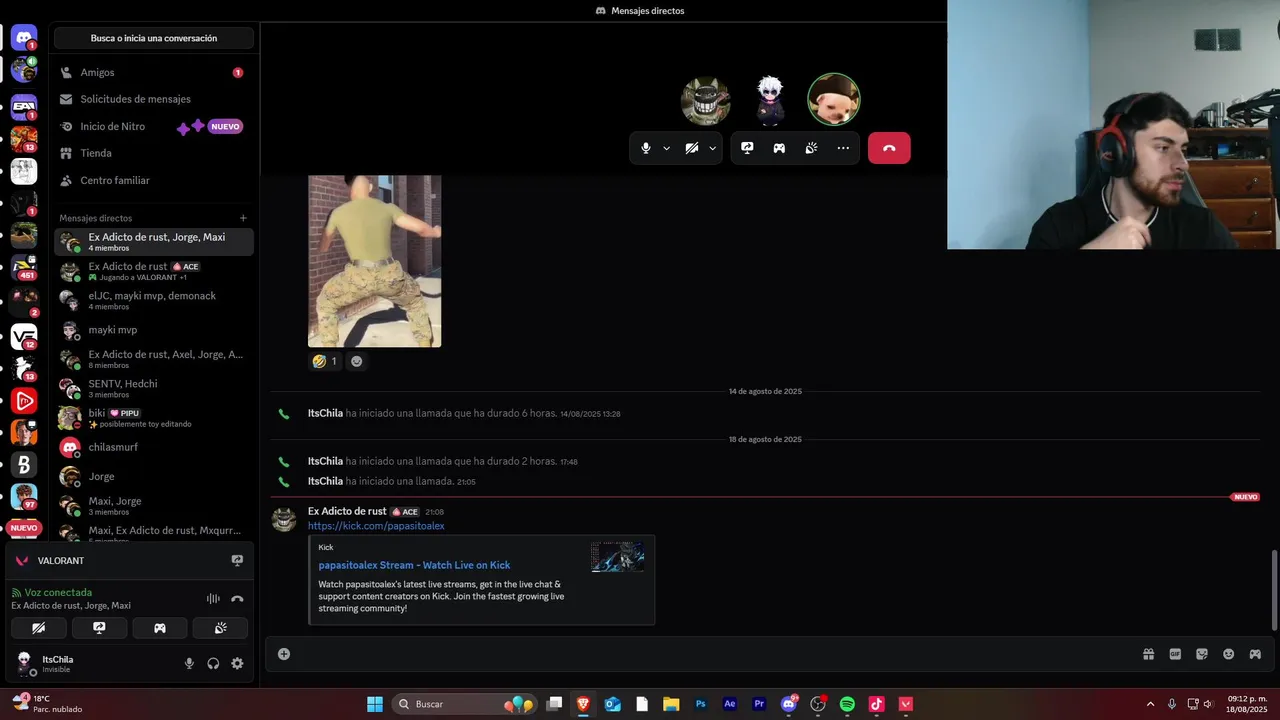Viewport: 1280px width, 720px height.
Task: Open user settings gear
Action: [237, 663]
